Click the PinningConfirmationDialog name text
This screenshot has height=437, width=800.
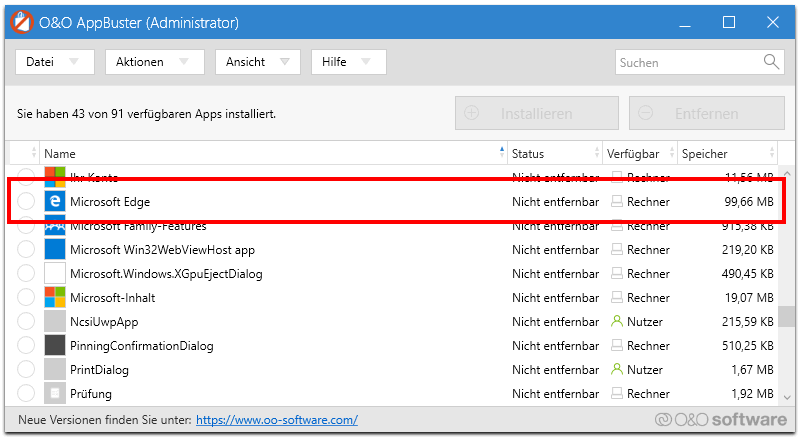(x=141, y=346)
